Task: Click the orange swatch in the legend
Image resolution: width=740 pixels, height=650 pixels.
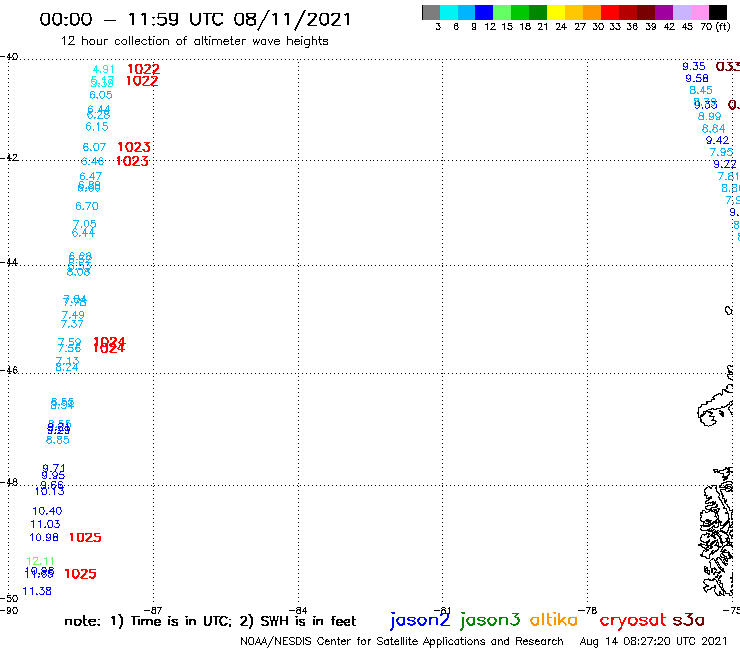Action: 592,12
